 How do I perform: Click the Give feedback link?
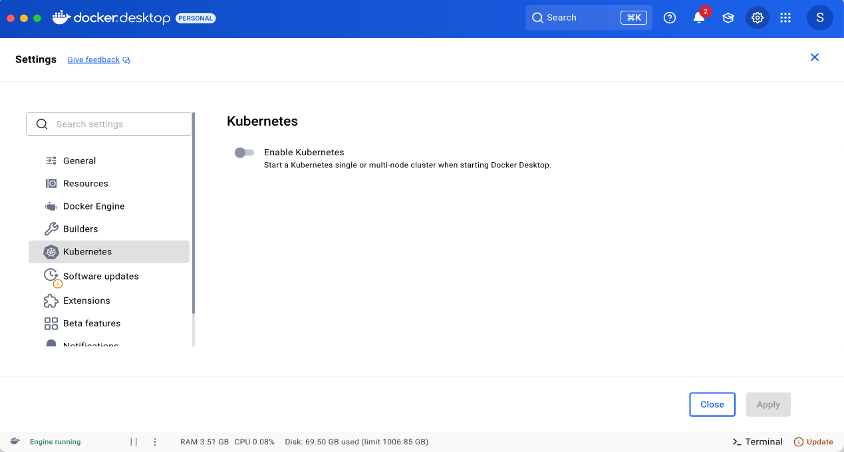pyautogui.click(x=93, y=60)
